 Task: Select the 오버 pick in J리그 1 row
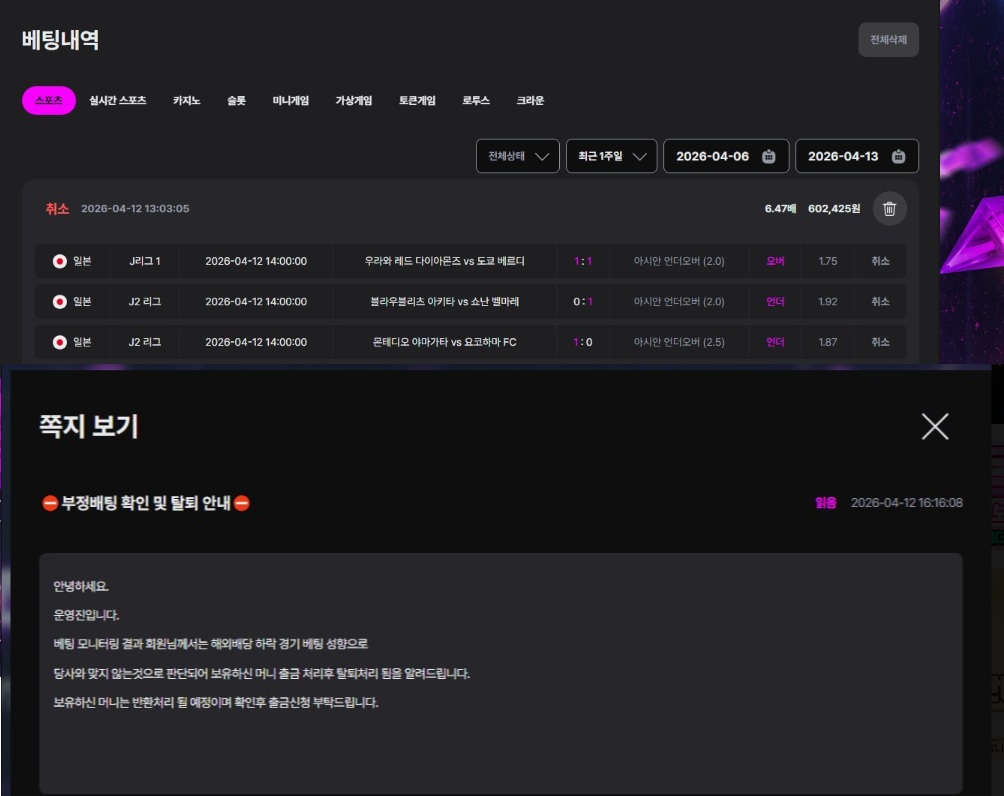click(x=775, y=261)
